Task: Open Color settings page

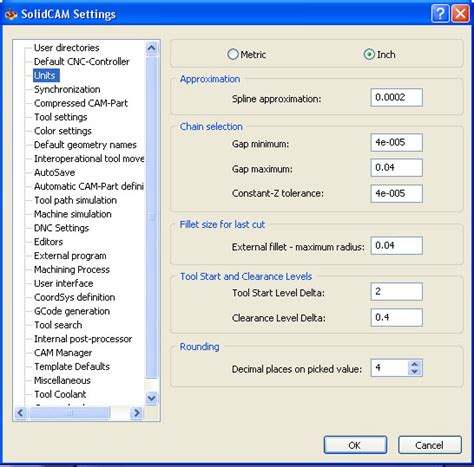Action: coord(63,131)
